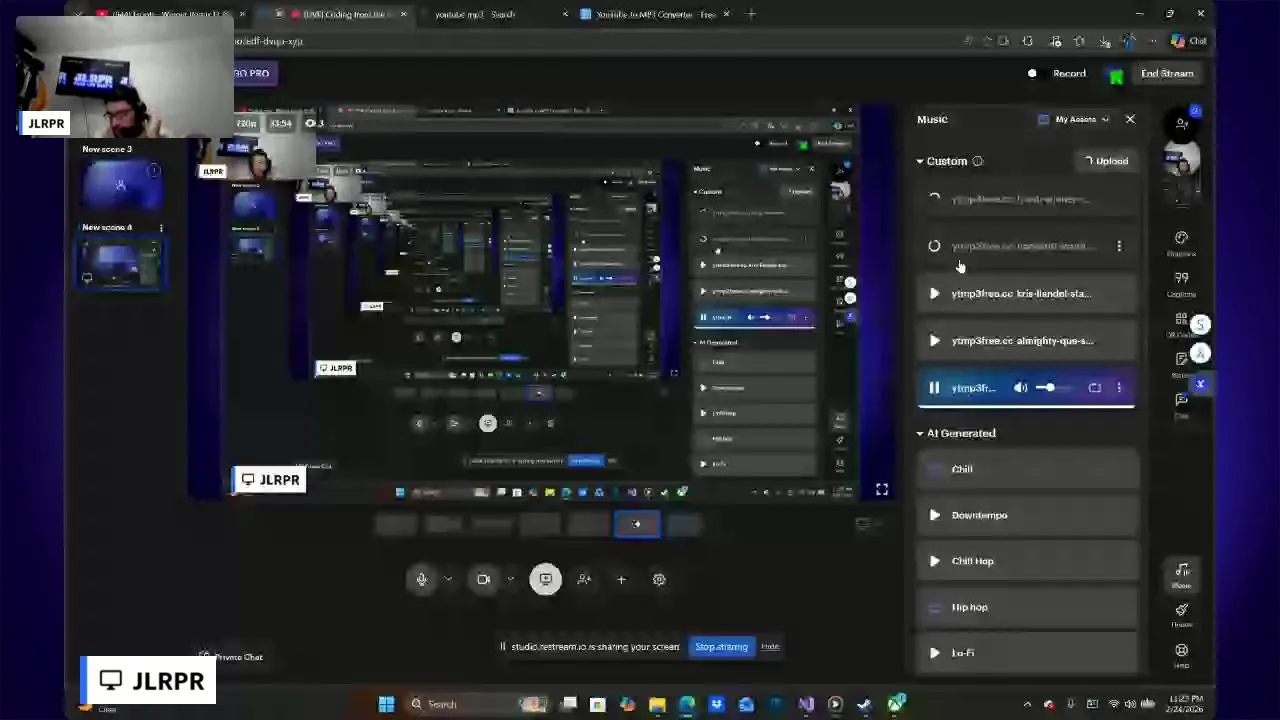Open New scene 4 options menu

click(x=161, y=228)
